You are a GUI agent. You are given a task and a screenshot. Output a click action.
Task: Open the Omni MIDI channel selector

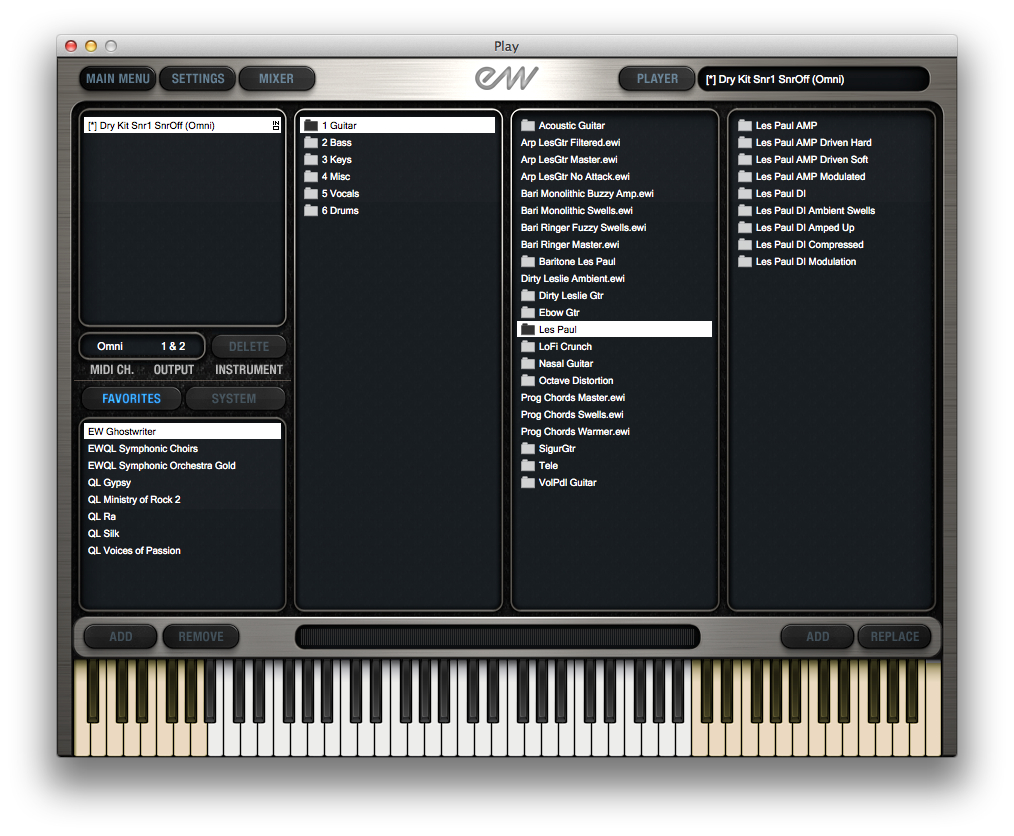[110, 347]
